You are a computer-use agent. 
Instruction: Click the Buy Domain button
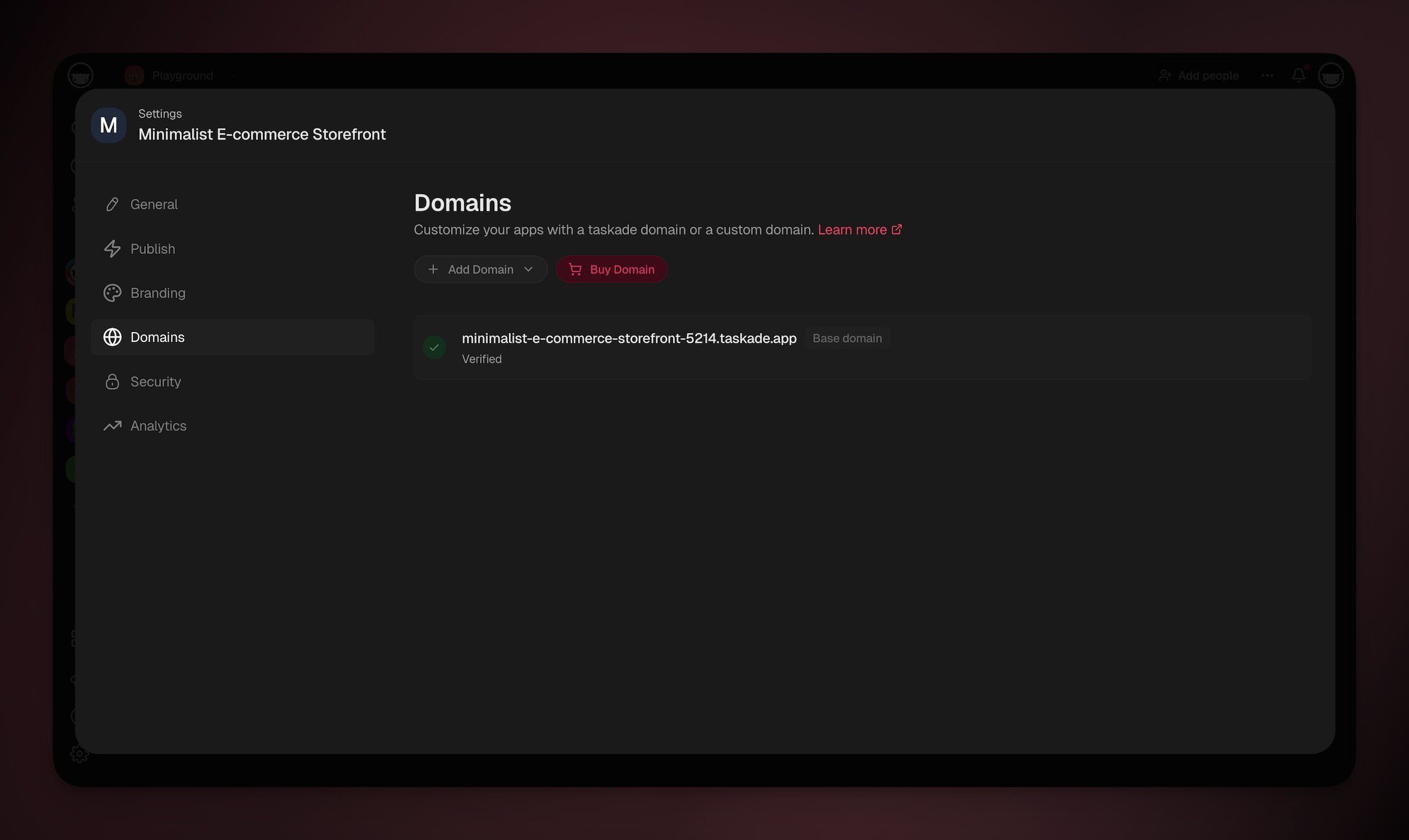coord(611,269)
